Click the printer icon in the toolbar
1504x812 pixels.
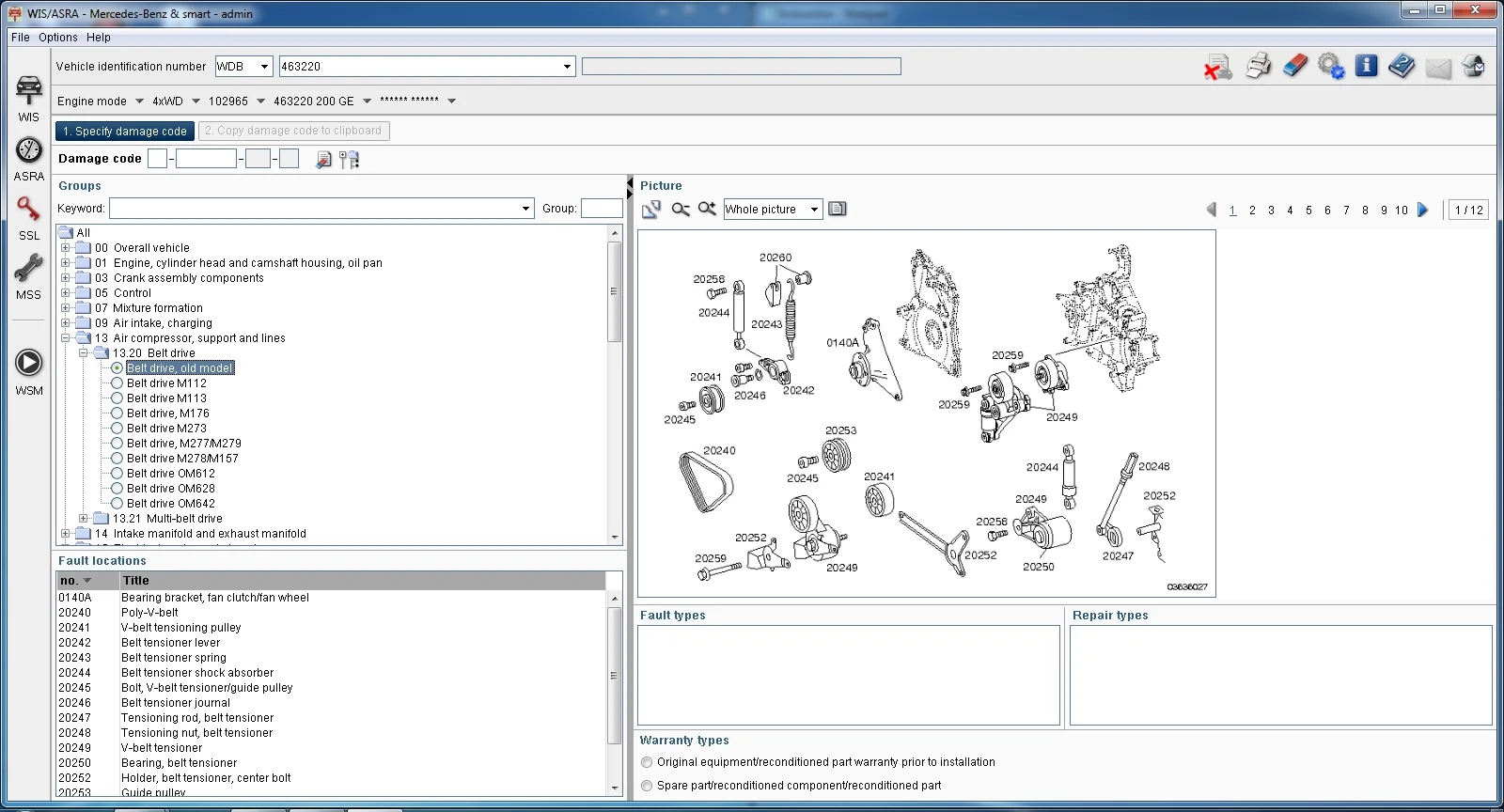pos(1258,67)
